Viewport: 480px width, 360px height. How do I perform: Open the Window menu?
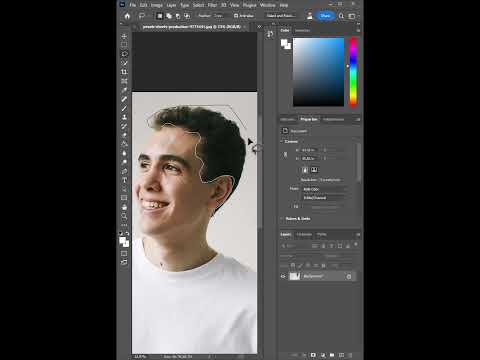pyautogui.click(x=268, y=5)
